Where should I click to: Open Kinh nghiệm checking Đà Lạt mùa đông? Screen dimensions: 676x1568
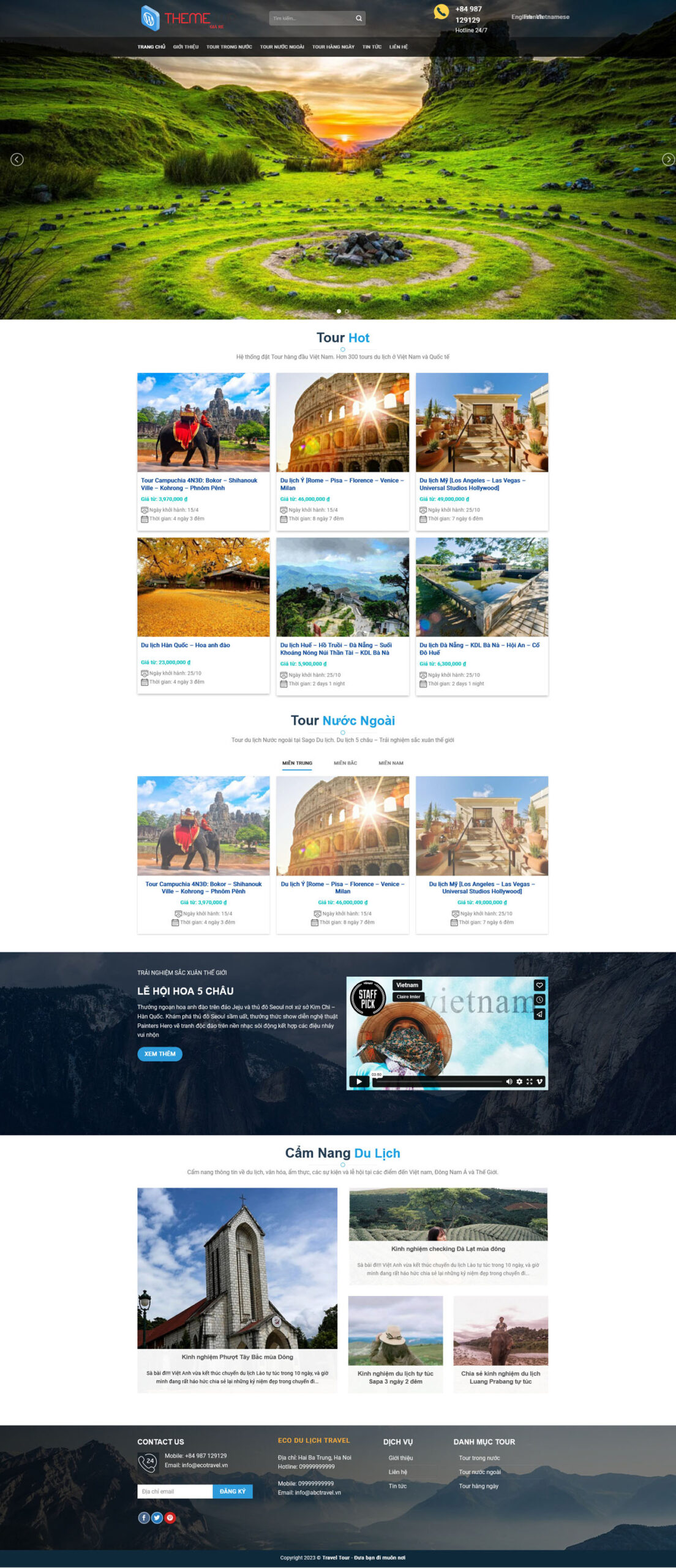pyautogui.click(x=448, y=1248)
